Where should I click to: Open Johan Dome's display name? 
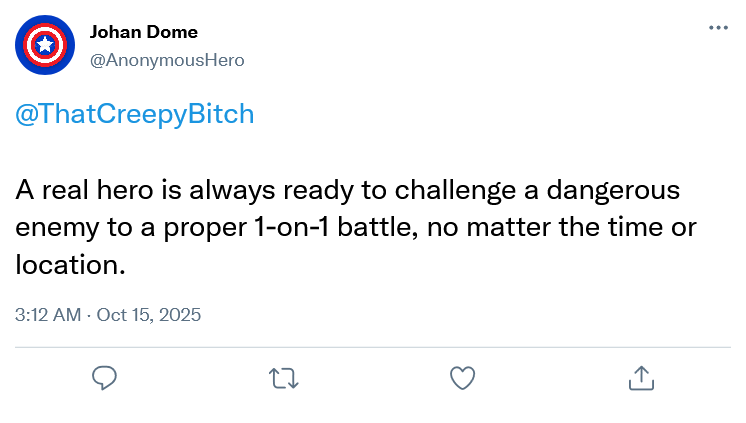pyautogui.click(x=144, y=32)
